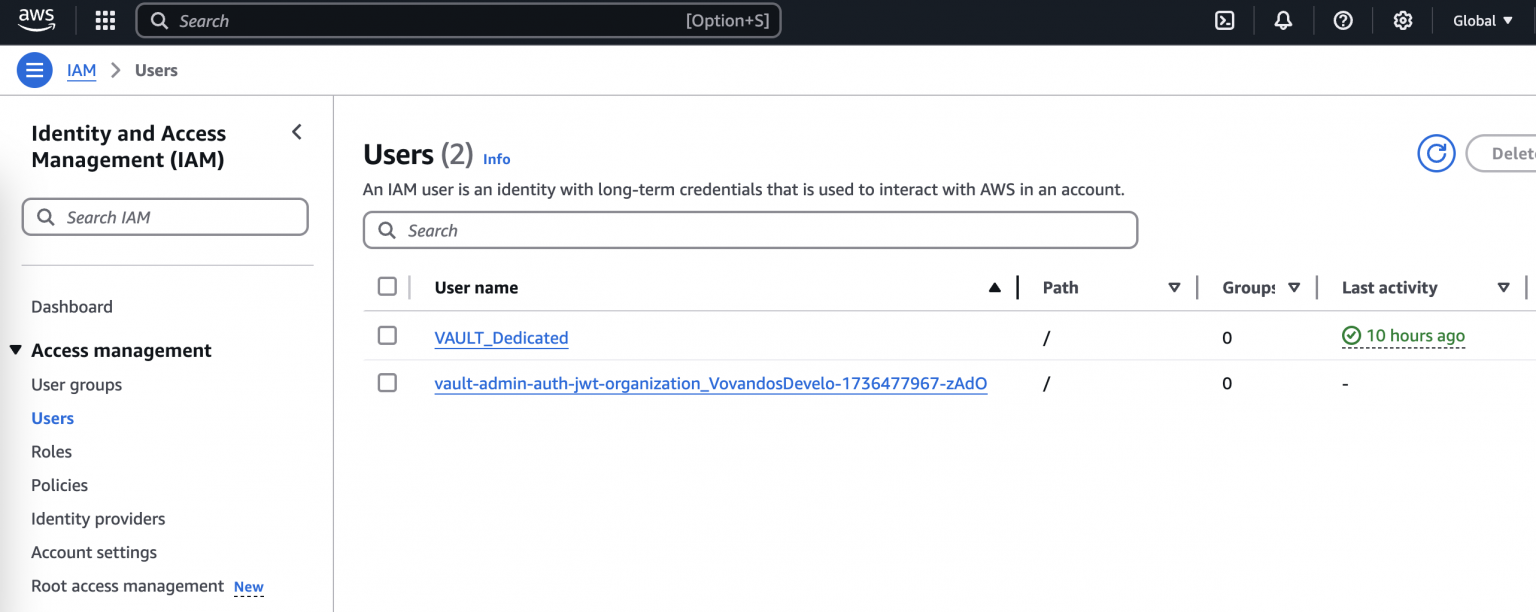1536x612 pixels.
Task: Click the Info link next to Users
Action: [496, 158]
